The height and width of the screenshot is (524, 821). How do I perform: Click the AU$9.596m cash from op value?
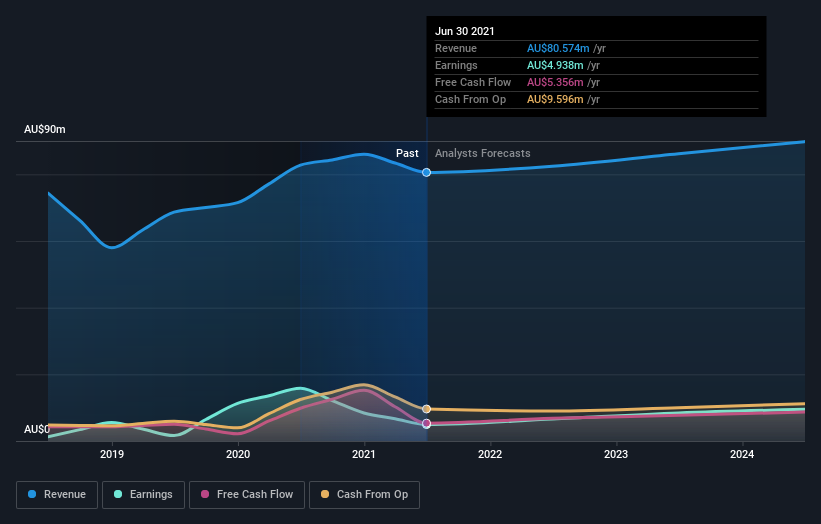pyautogui.click(x=555, y=99)
